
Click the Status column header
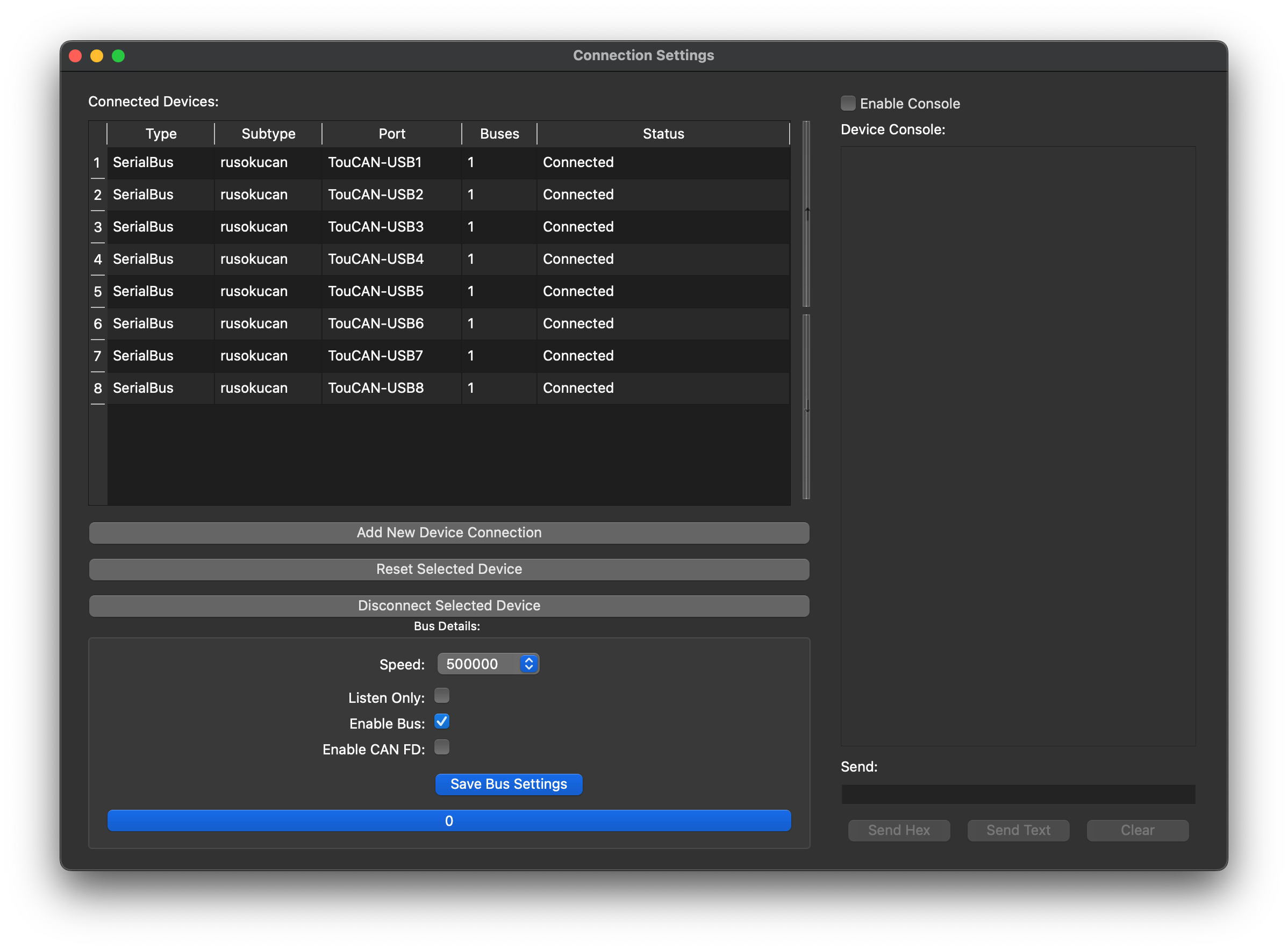(663, 134)
